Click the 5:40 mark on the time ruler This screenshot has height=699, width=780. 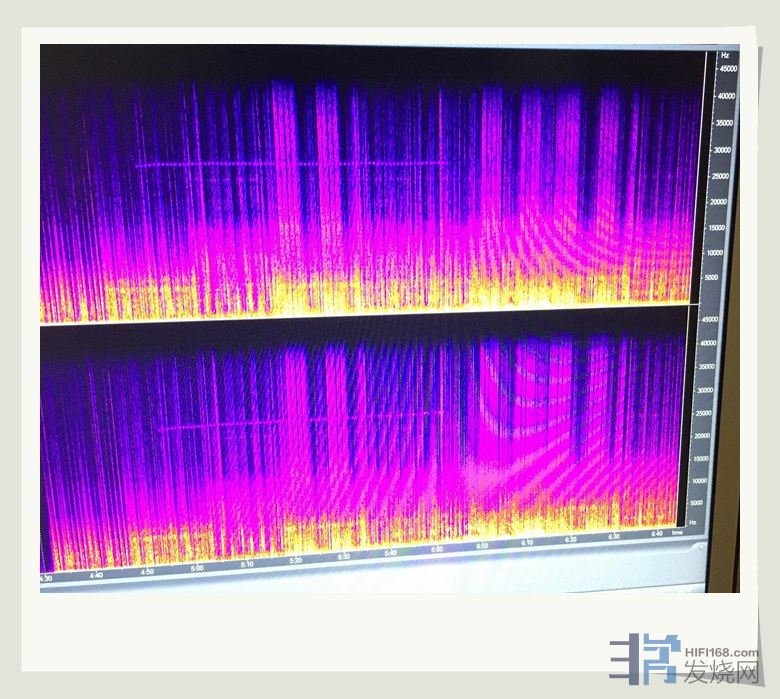[x=390, y=553]
